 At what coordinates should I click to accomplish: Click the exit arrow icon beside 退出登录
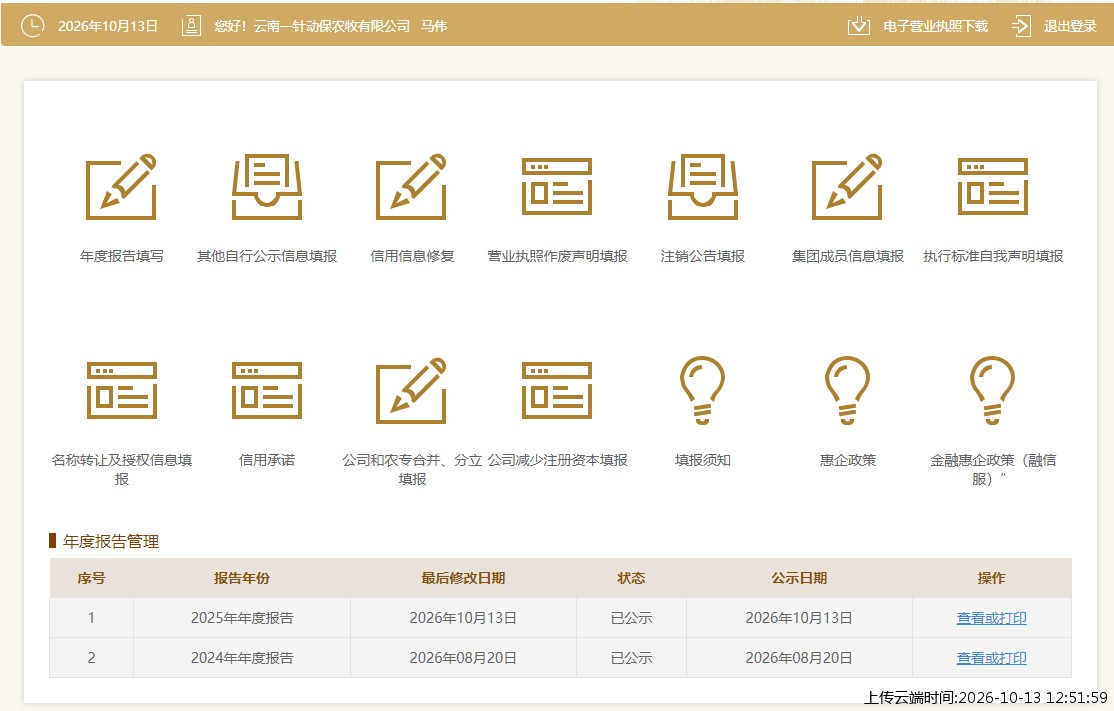tap(1021, 26)
